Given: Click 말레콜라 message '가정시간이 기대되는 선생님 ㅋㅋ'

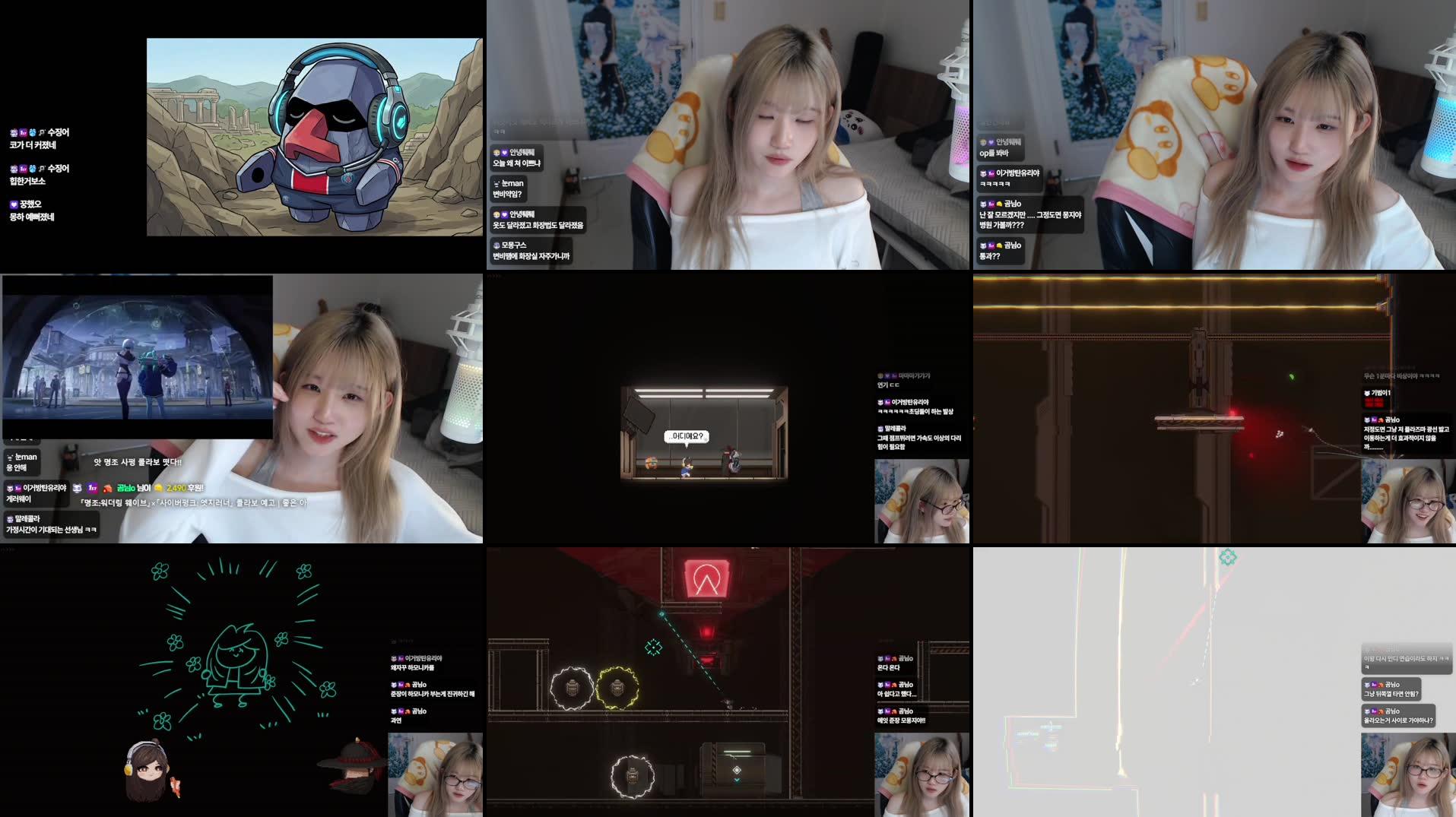Looking at the screenshot, I should tap(52, 530).
